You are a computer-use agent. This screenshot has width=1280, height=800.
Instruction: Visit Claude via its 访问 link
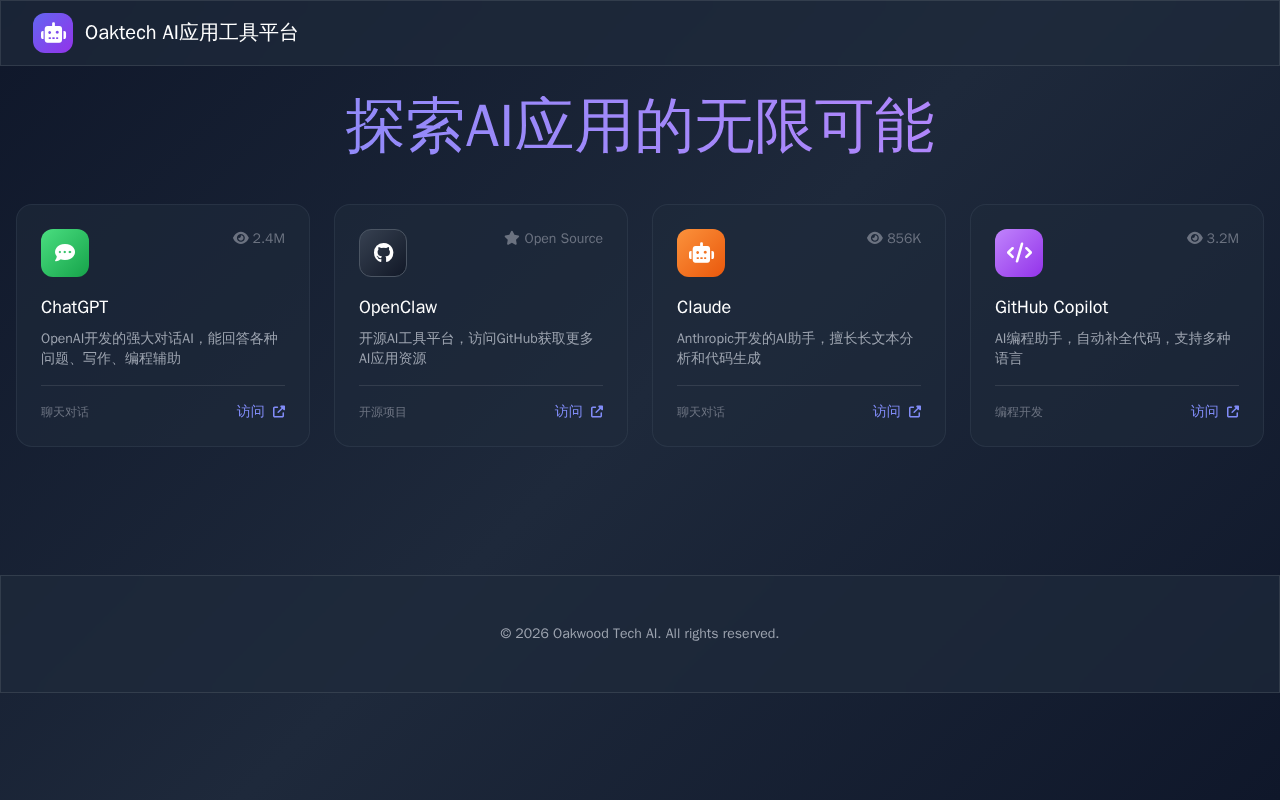pos(897,412)
